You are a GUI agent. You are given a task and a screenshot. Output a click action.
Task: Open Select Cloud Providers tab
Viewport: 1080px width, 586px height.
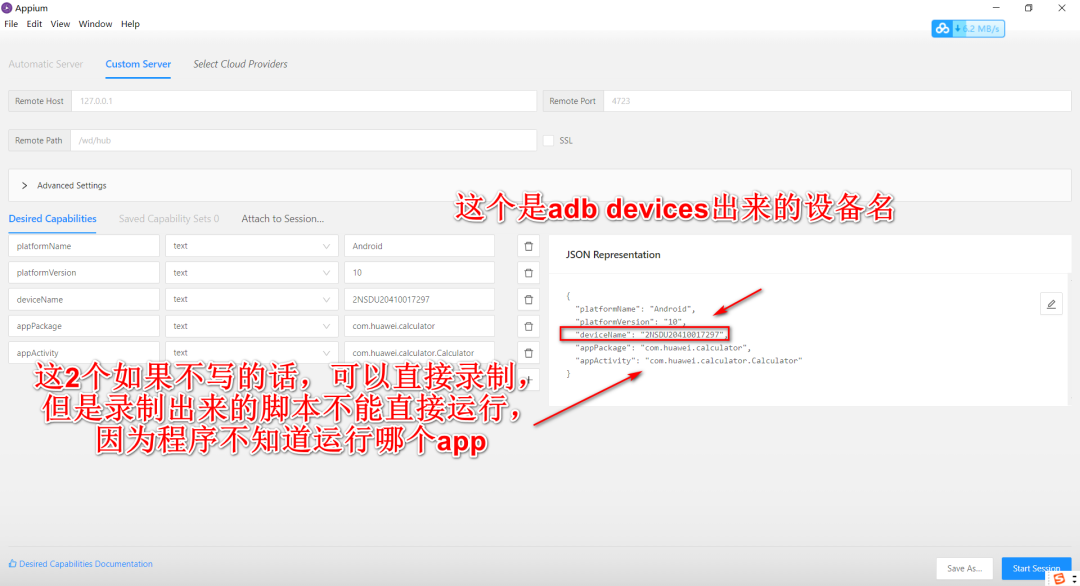(240, 64)
